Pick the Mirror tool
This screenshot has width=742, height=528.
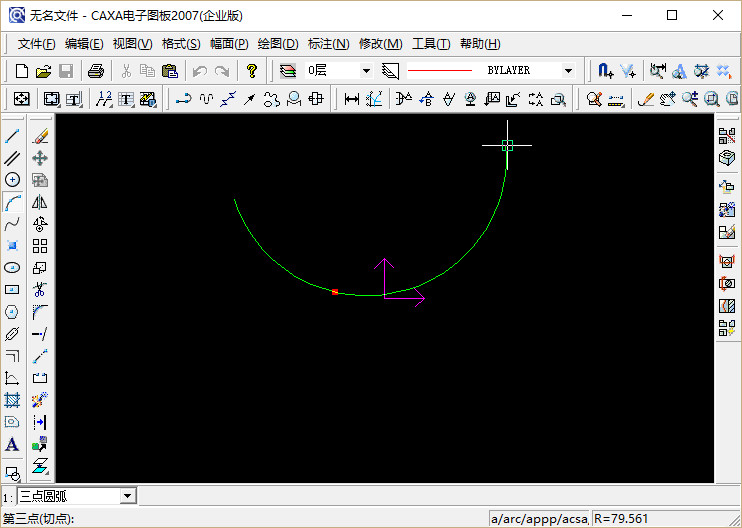[x=40, y=202]
